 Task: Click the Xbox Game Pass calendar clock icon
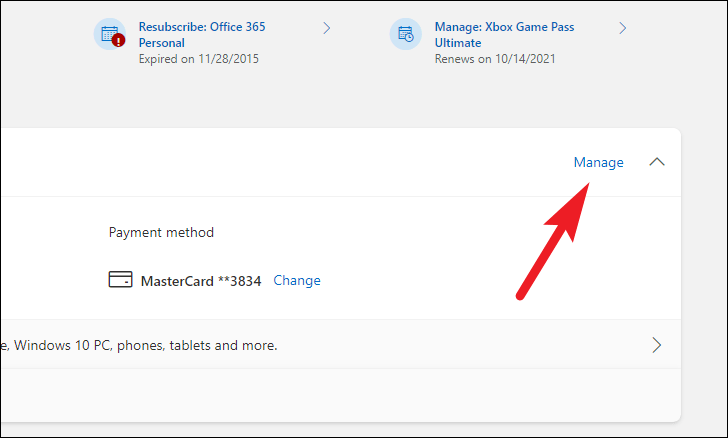click(x=406, y=34)
